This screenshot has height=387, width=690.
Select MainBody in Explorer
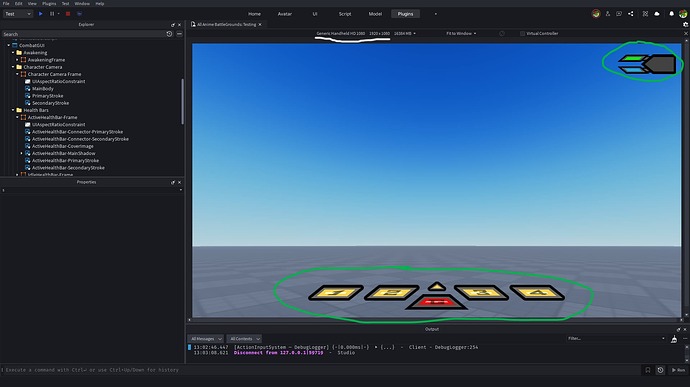(43, 88)
